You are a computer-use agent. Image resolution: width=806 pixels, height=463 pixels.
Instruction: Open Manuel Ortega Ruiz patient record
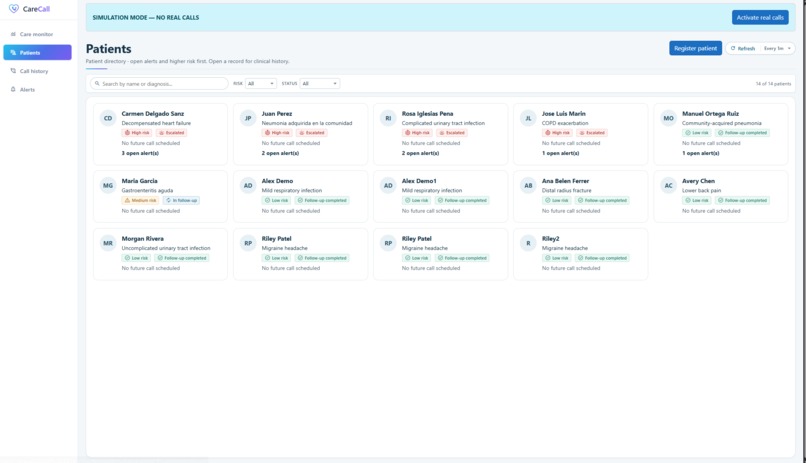pyautogui.click(x=721, y=134)
